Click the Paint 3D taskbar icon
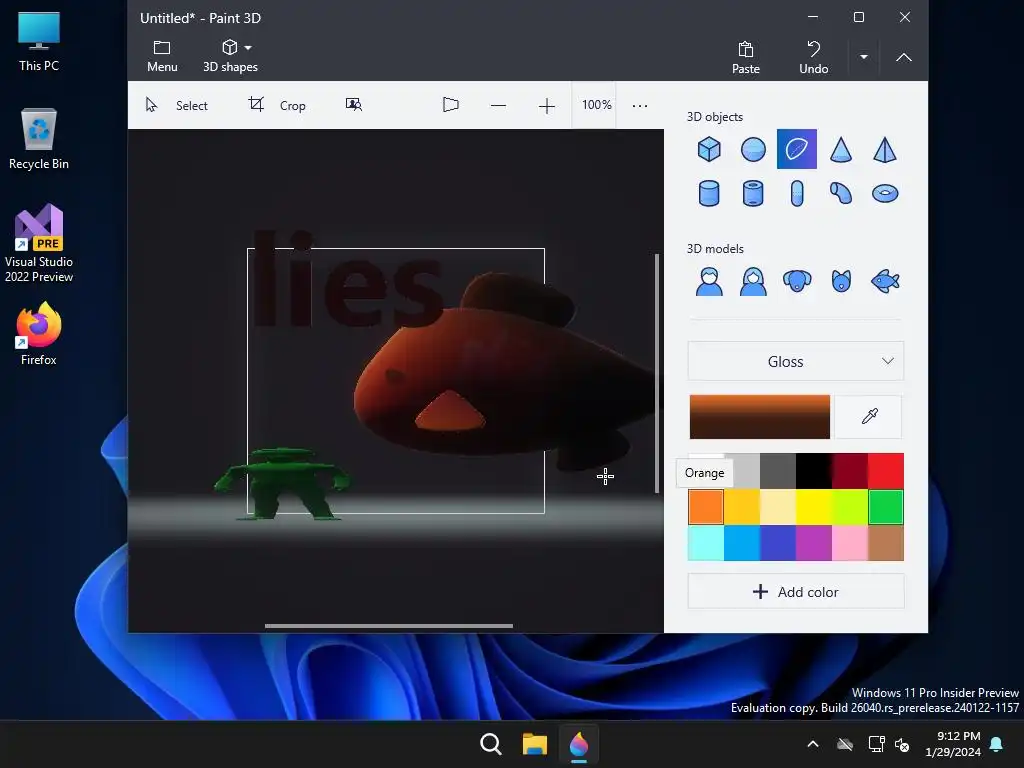This screenshot has width=1024, height=768. coord(579,744)
